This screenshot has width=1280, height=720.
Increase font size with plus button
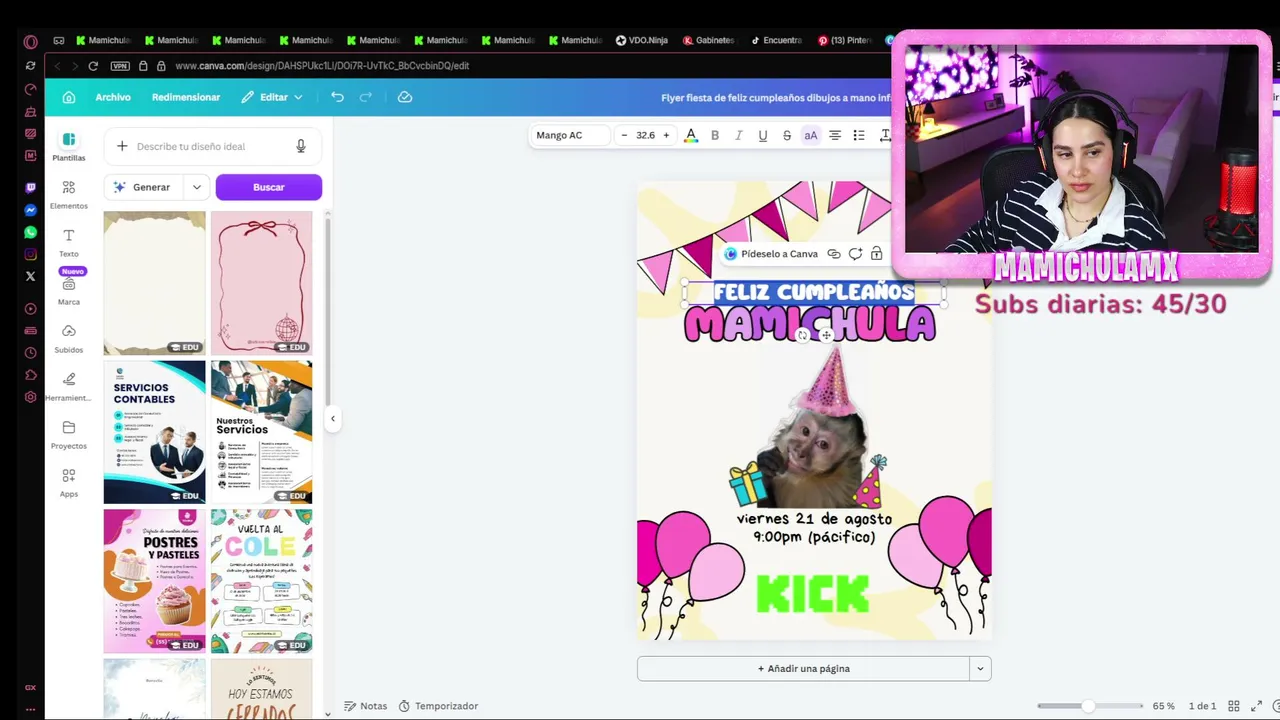666,135
